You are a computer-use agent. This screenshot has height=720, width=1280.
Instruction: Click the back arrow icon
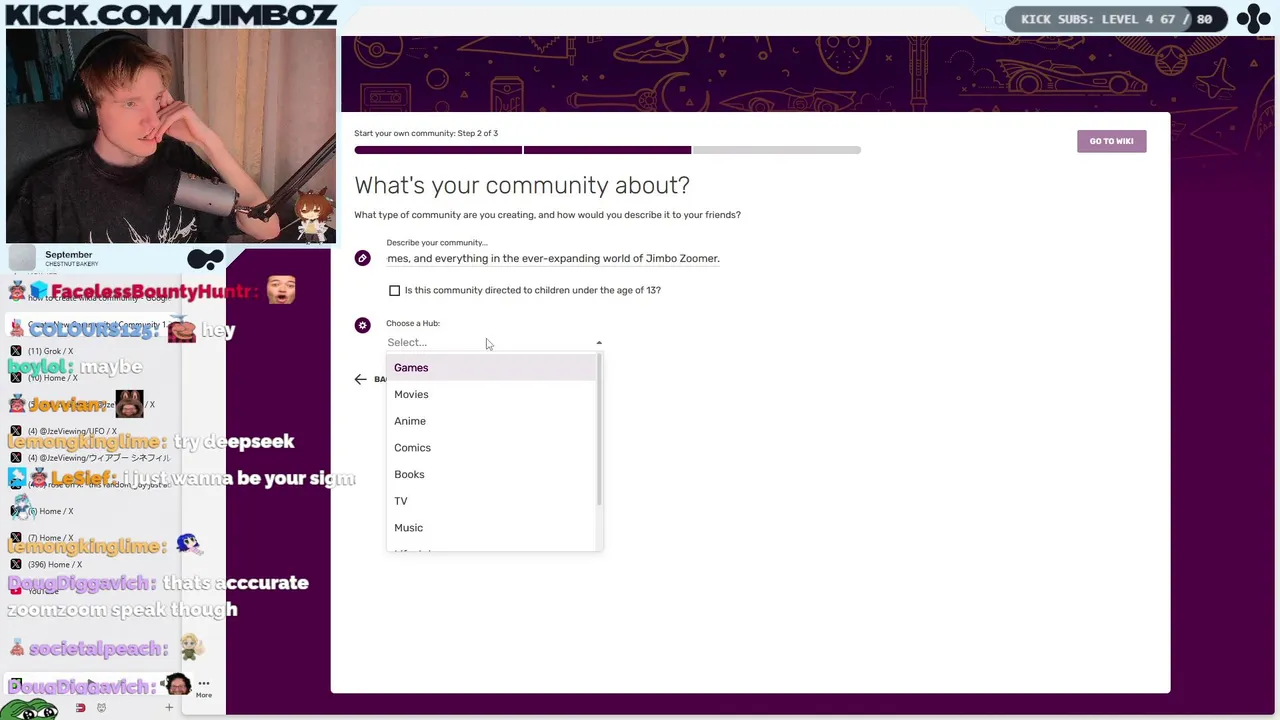pos(360,379)
